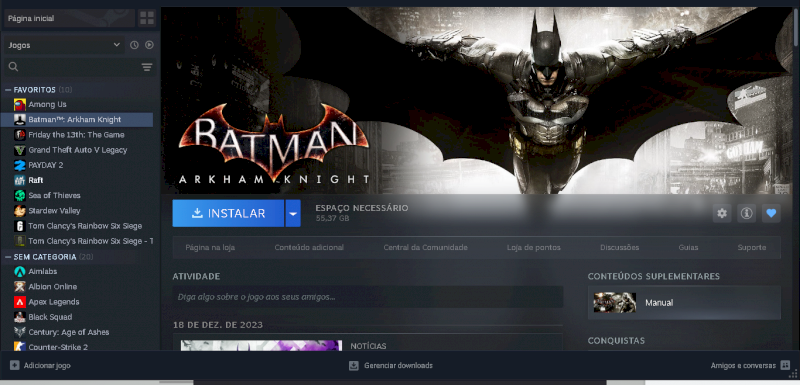Click the Among Us game icon
Image resolution: width=800 pixels, height=385 pixels.
coord(20,105)
